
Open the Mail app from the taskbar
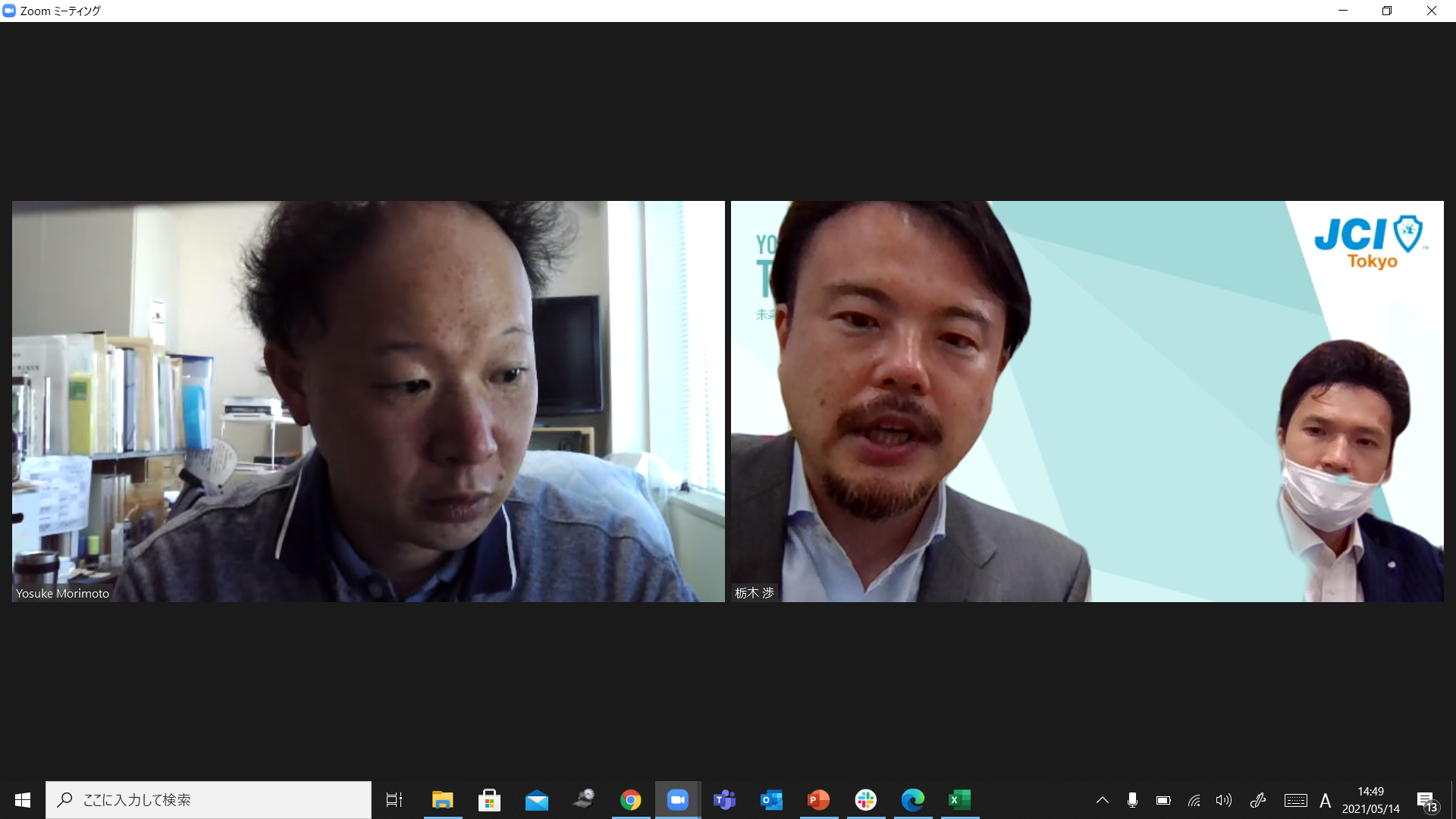[x=536, y=800]
